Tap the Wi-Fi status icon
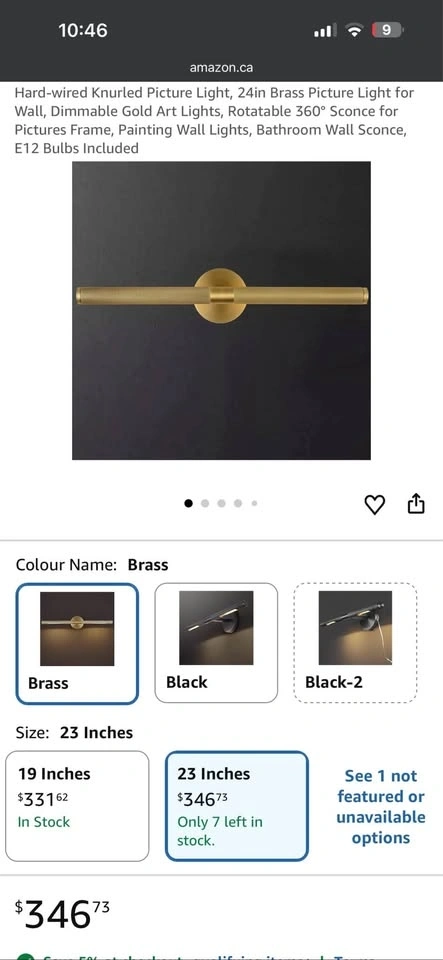Image resolution: width=443 pixels, height=960 pixels. pyautogui.click(x=354, y=30)
